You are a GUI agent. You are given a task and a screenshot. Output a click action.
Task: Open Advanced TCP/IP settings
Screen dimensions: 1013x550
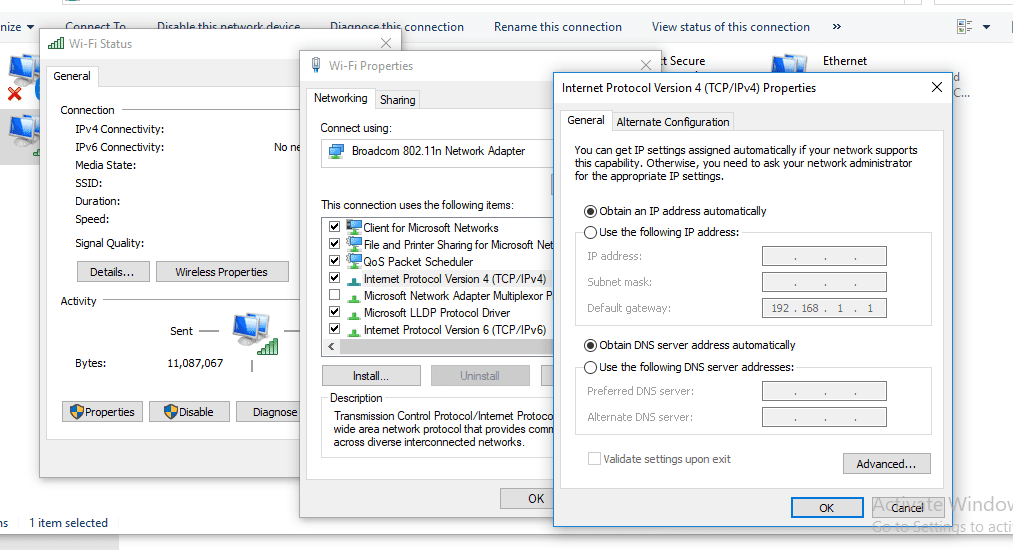tap(886, 464)
